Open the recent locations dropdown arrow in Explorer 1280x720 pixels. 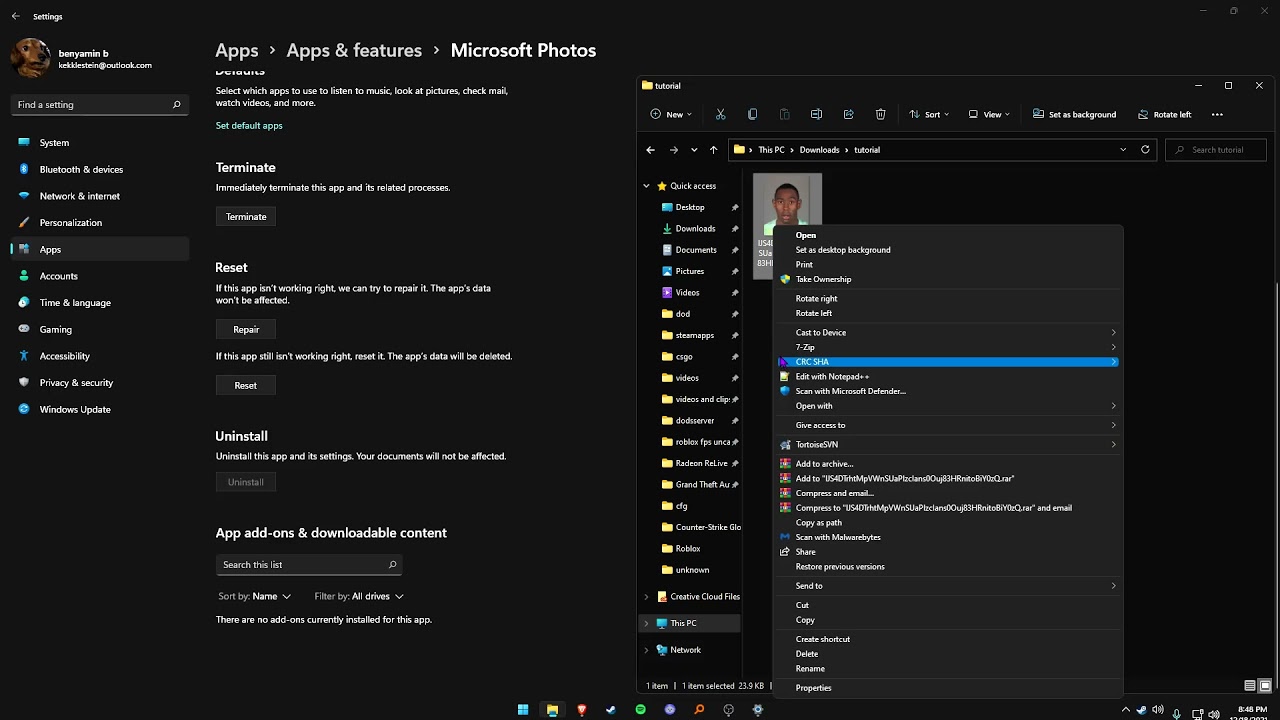(x=694, y=150)
